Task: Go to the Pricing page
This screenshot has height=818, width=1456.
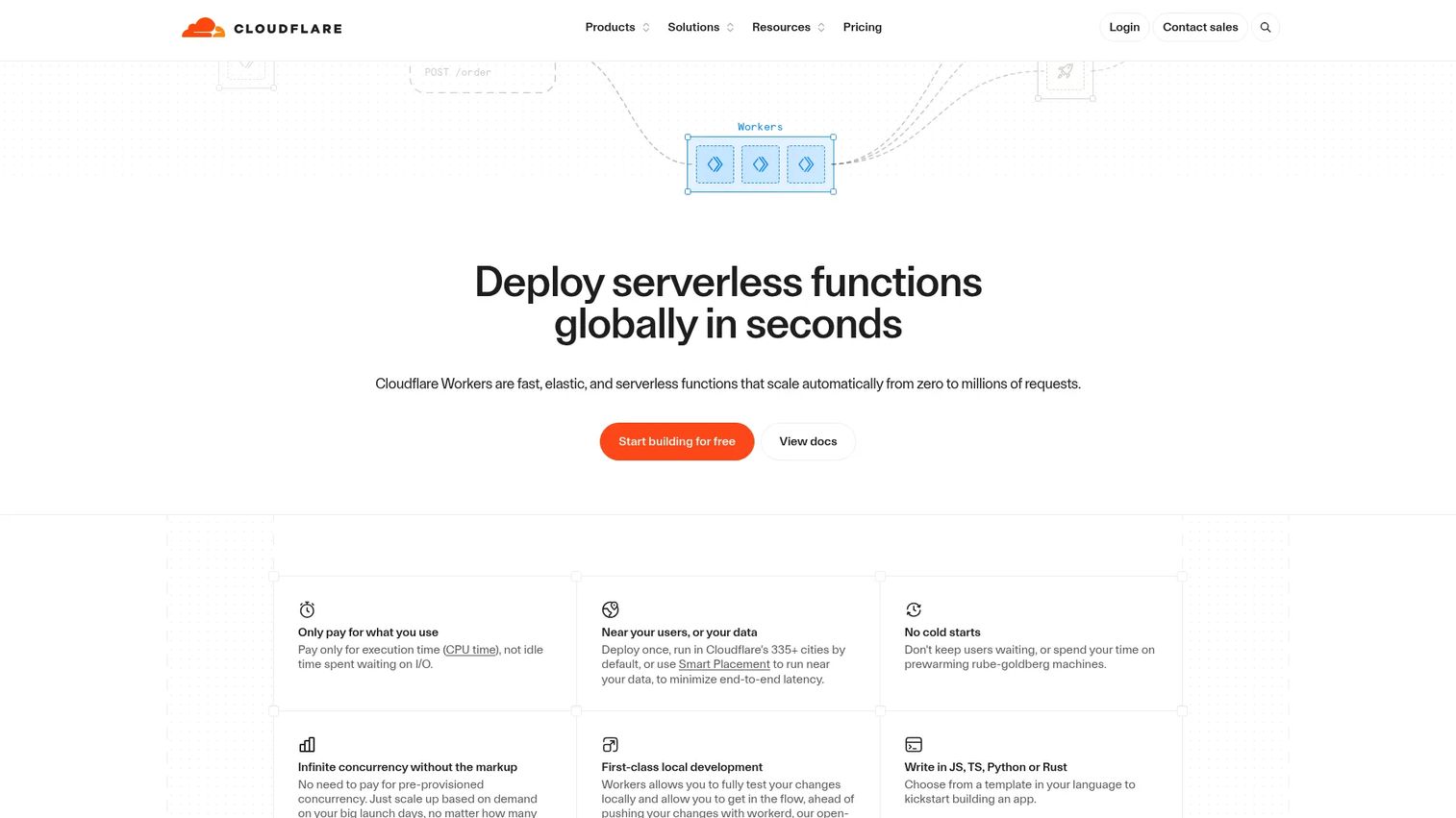Action: tap(863, 28)
